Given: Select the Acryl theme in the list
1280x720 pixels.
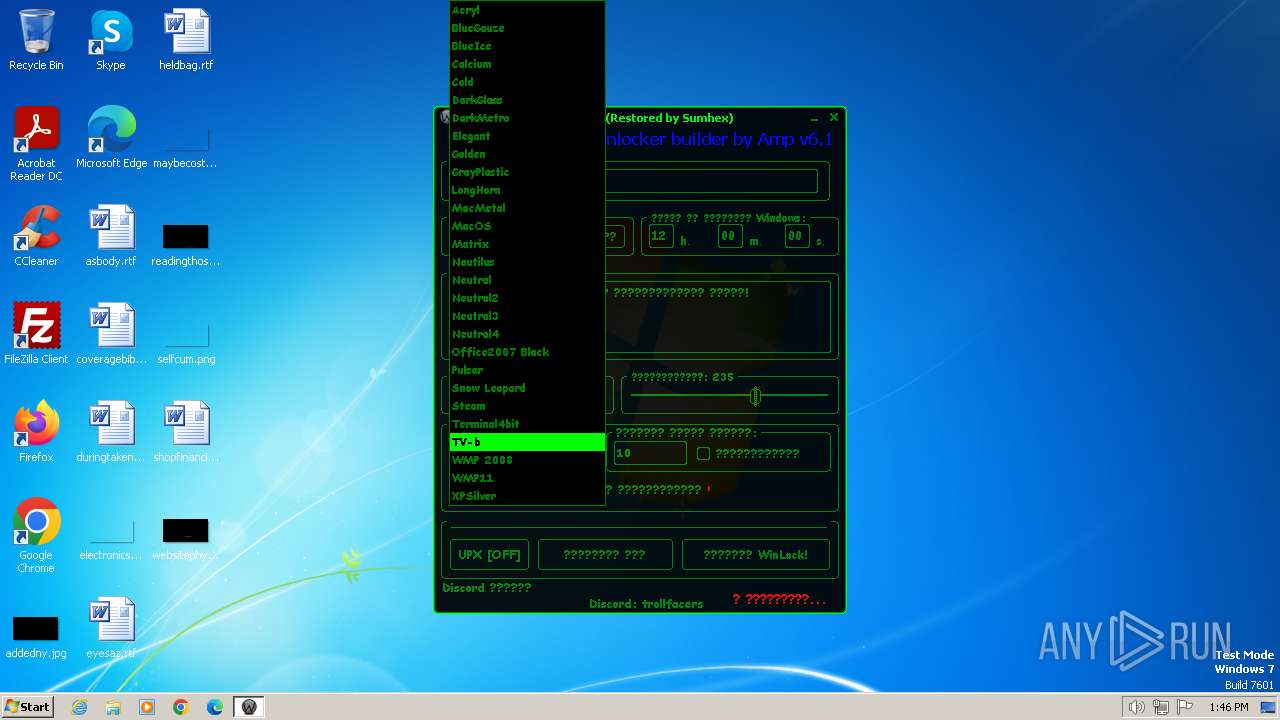Looking at the screenshot, I should pos(527,10).
